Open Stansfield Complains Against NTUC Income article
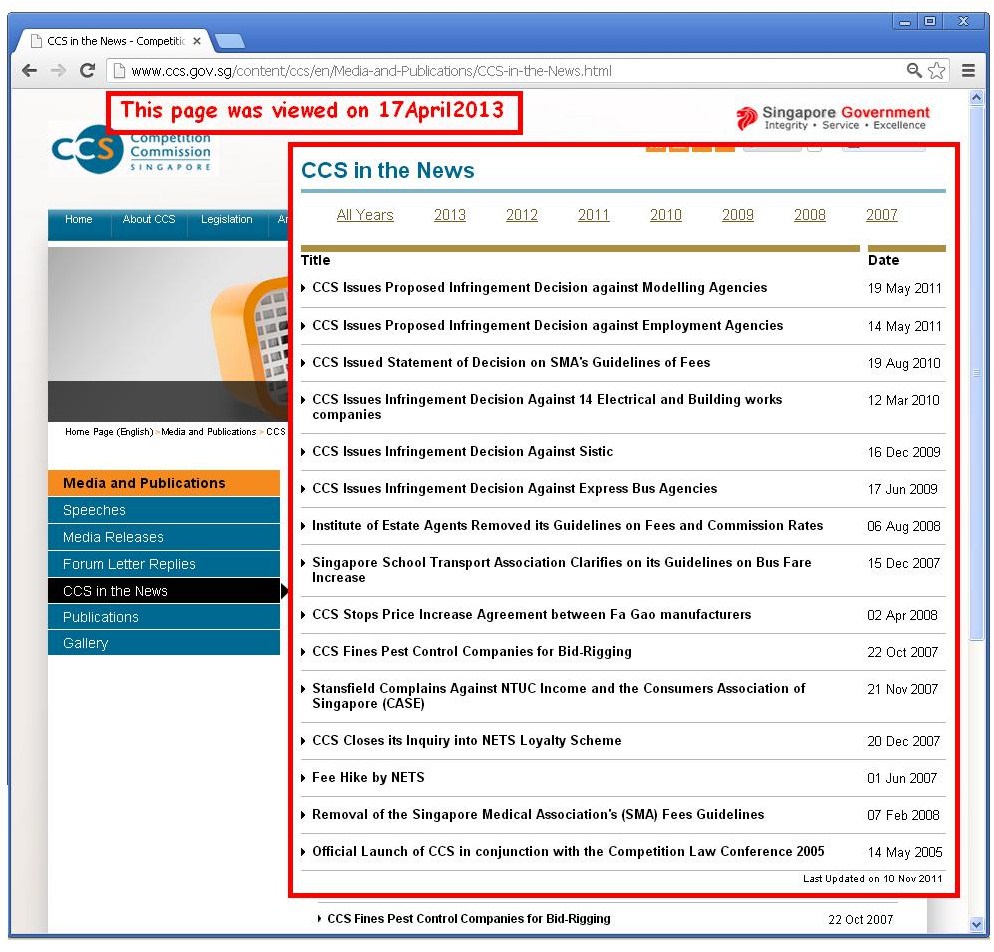 pos(558,696)
